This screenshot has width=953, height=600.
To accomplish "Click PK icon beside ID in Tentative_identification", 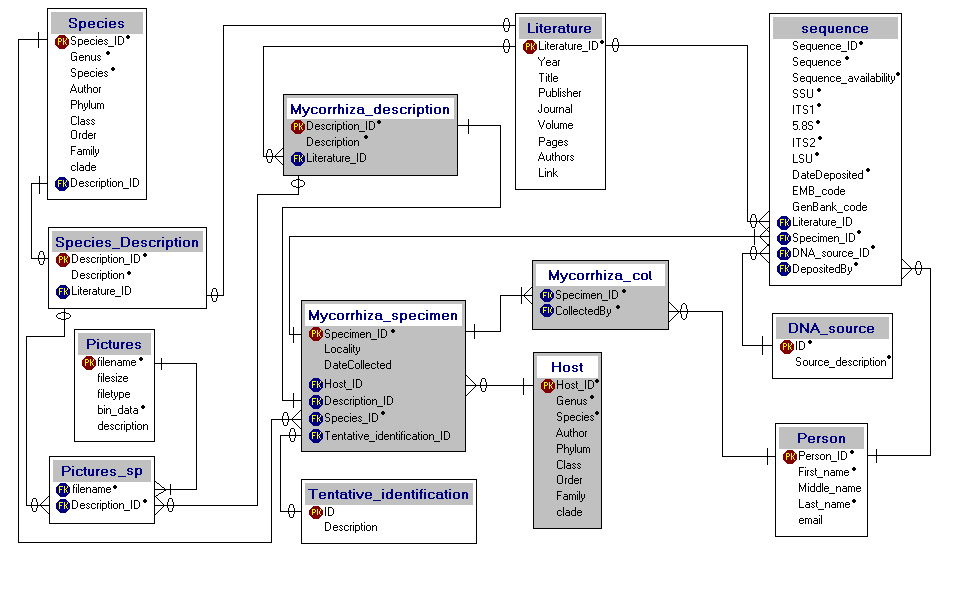I will coord(315,512).
